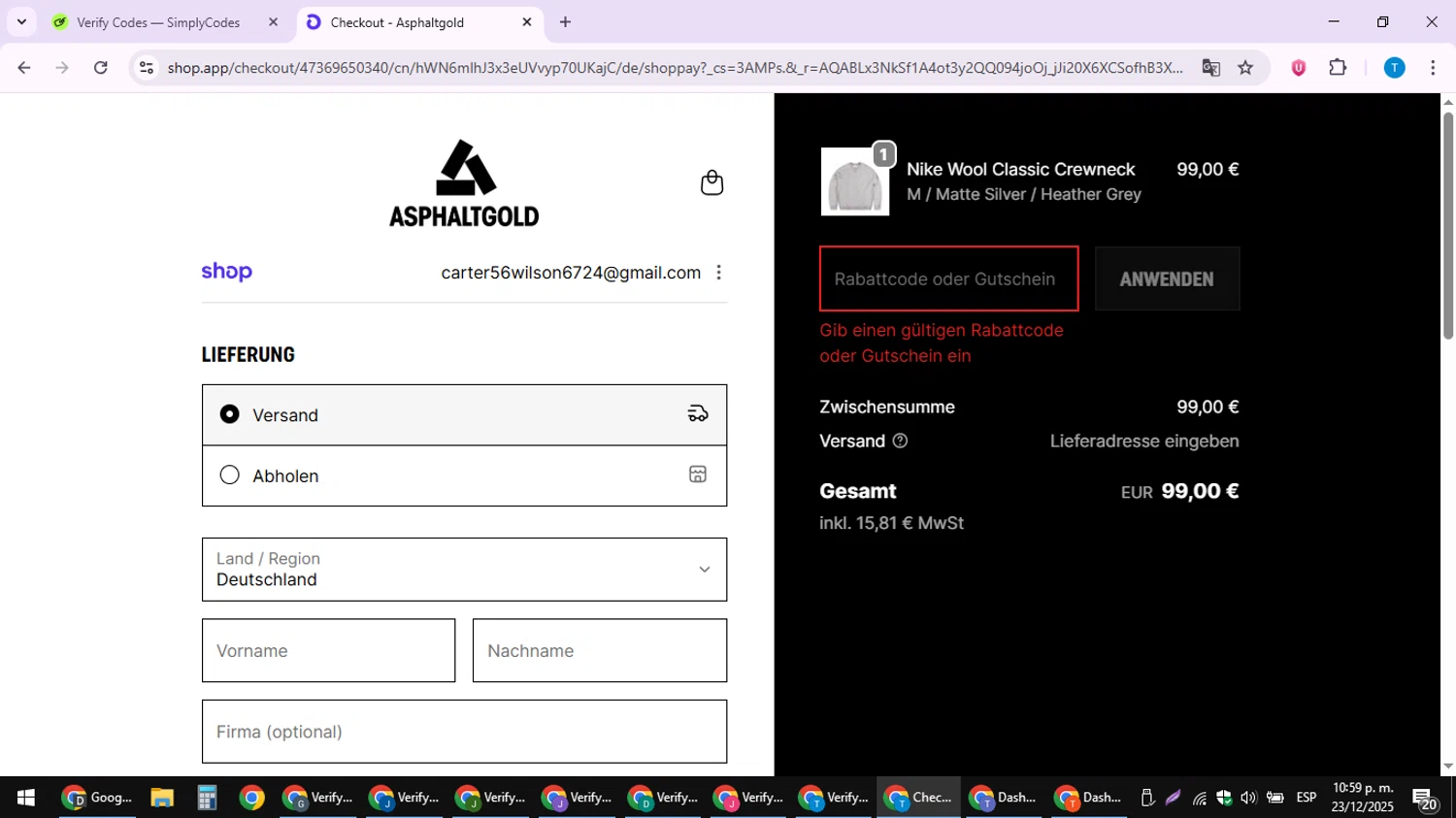Open the shopping bag cart icon
The image size is (1456, 818).
point(711,182)
